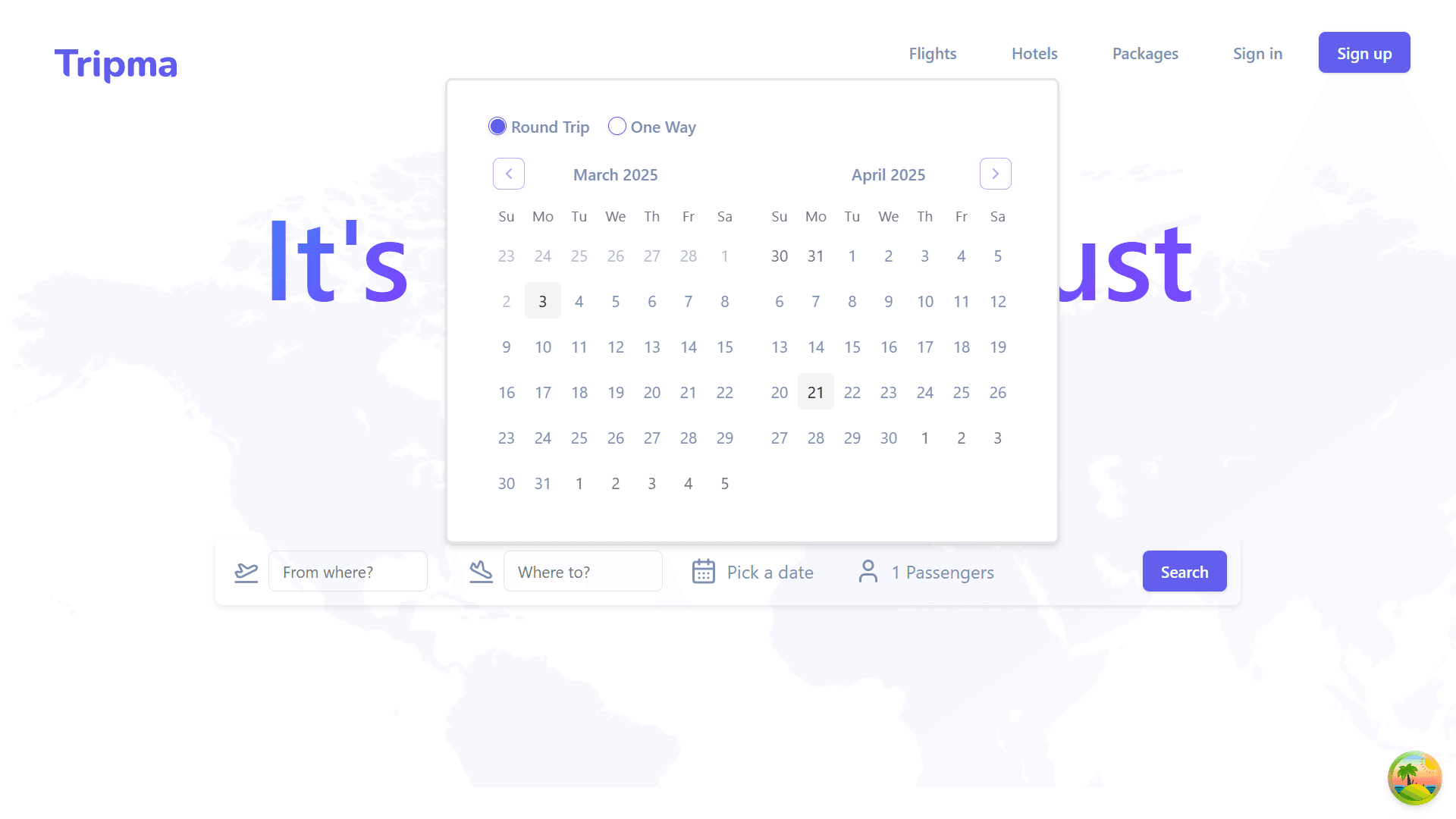1456x819 pixels.
Task: Open the Pick a date picker
Action: [x=770, y=573]
